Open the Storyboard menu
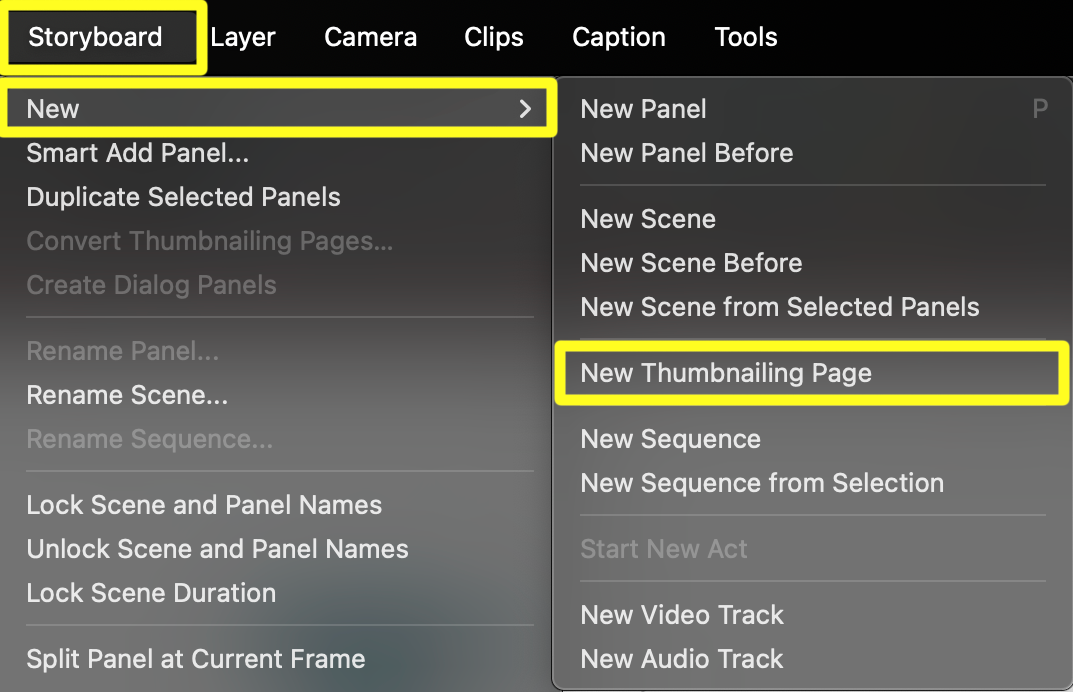1073x692 pixels. pos(95,38)
